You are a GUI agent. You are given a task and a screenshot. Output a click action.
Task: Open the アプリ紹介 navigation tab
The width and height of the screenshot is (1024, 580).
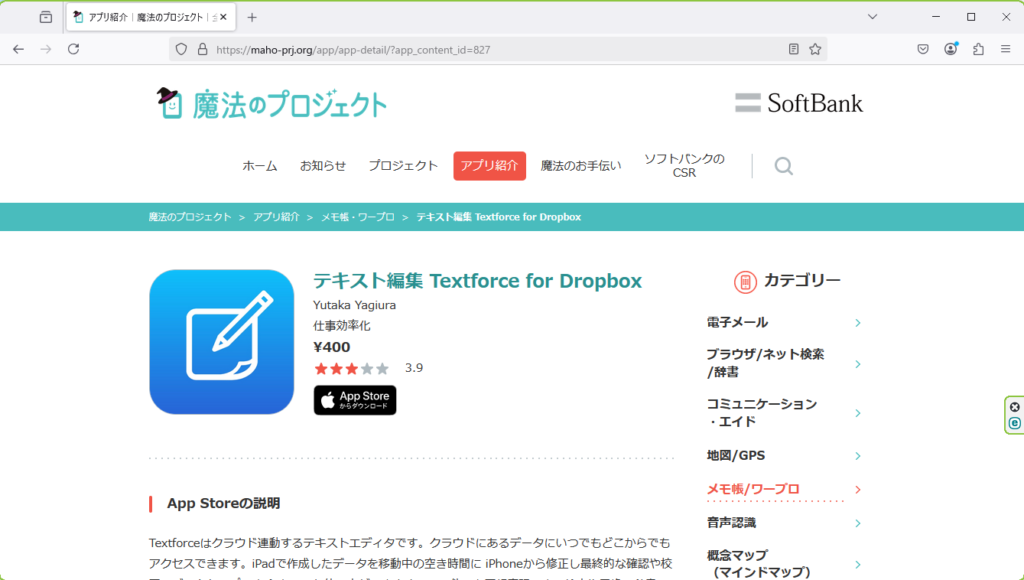pos(489,166)
